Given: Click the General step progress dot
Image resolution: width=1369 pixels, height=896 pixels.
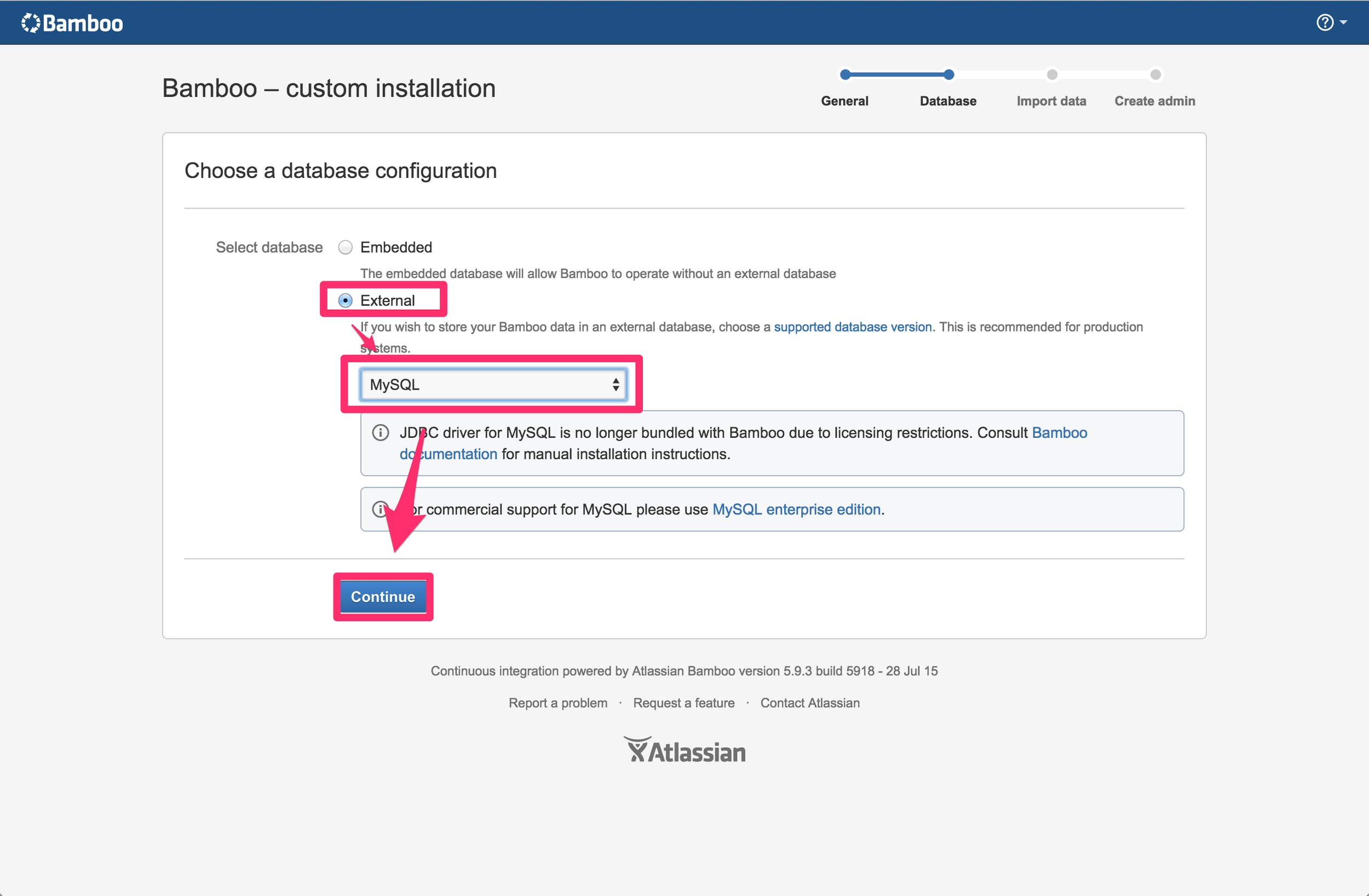Looking at the screenshot, I should [x=845, y=74].
